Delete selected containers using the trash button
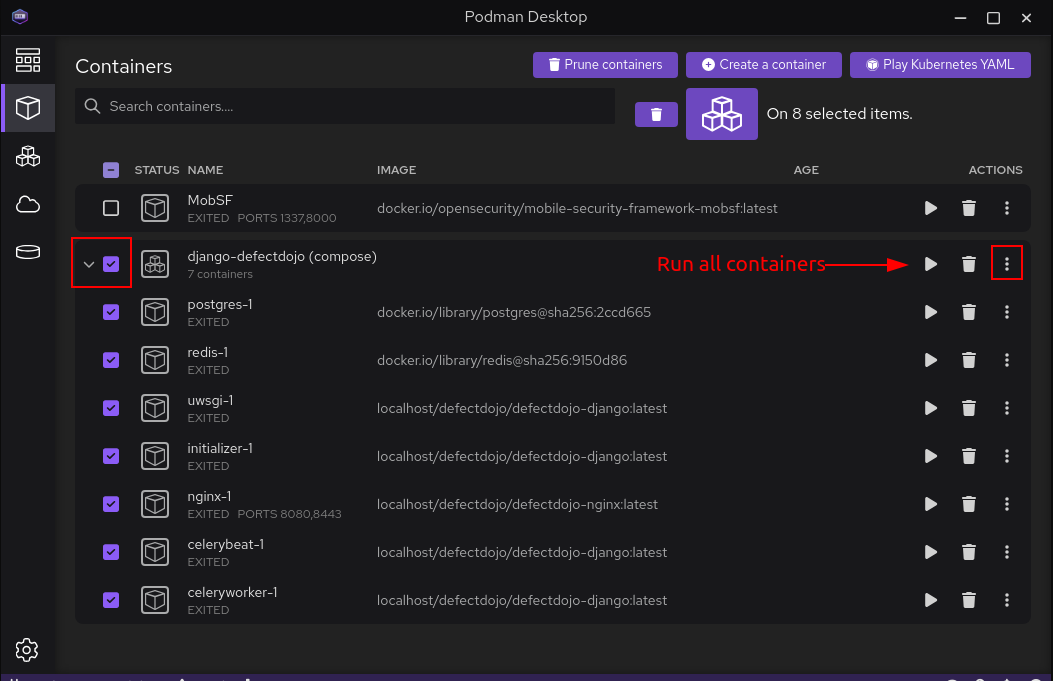Image resolution: width=1053 pixels, height=681 pixels. [656, 114]
